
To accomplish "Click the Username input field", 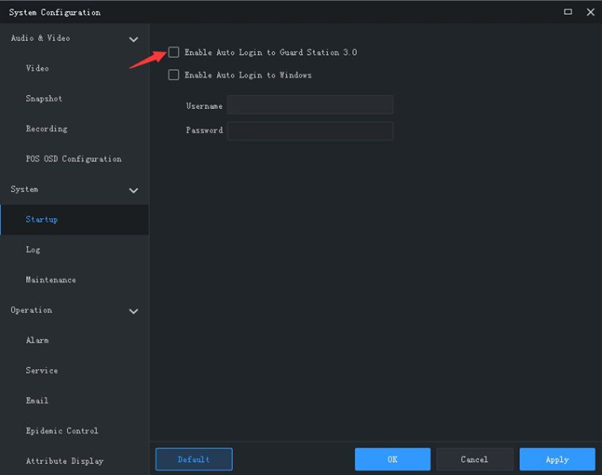I will (x=310, y=105).
